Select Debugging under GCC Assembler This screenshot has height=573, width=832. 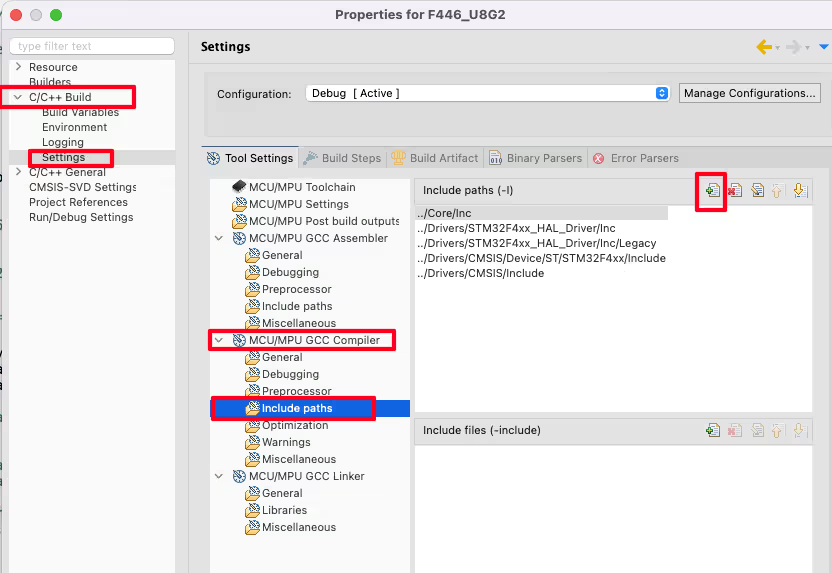click(282, 272)
